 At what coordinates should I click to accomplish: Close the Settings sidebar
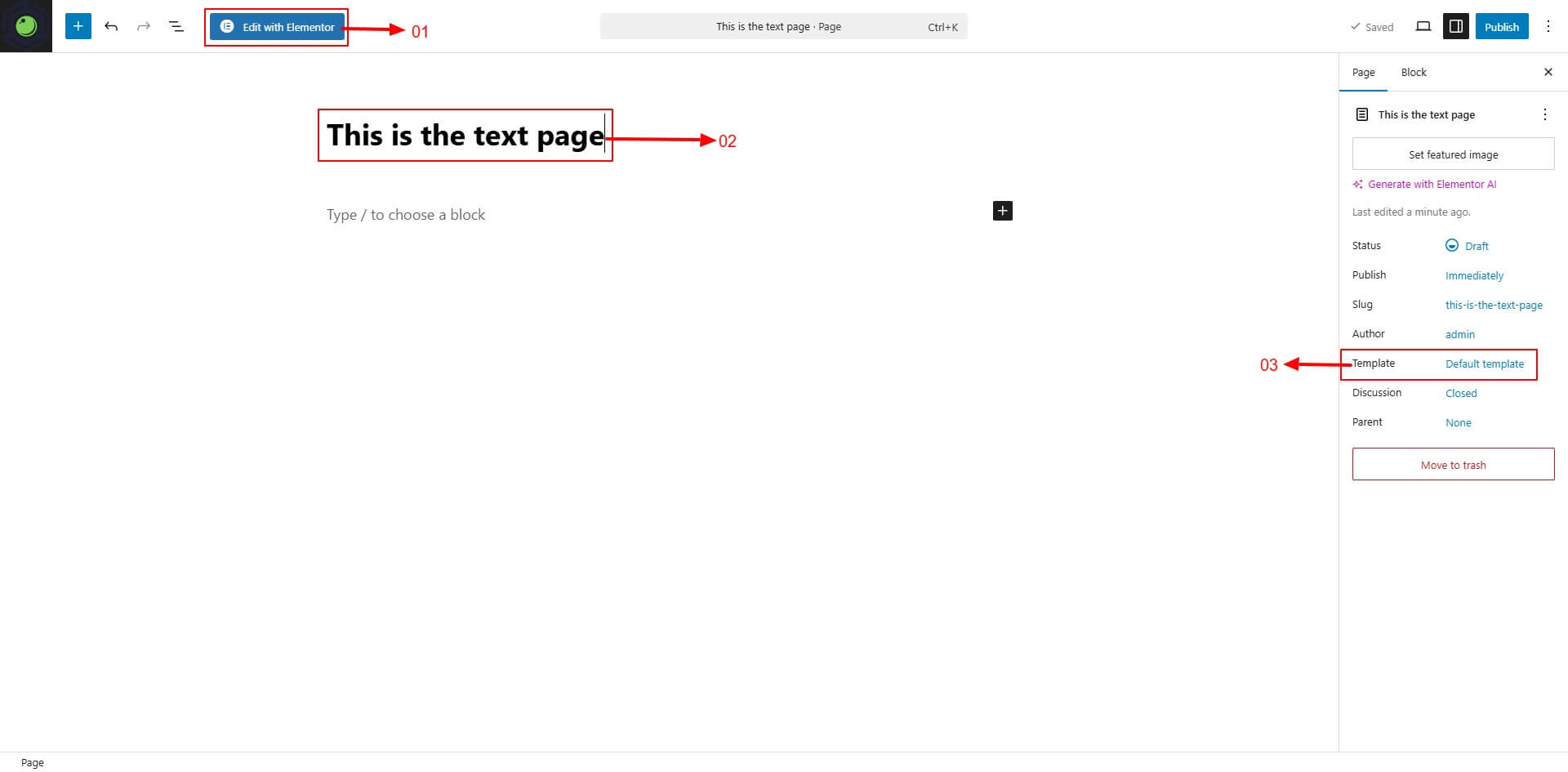click(1548, 72)
